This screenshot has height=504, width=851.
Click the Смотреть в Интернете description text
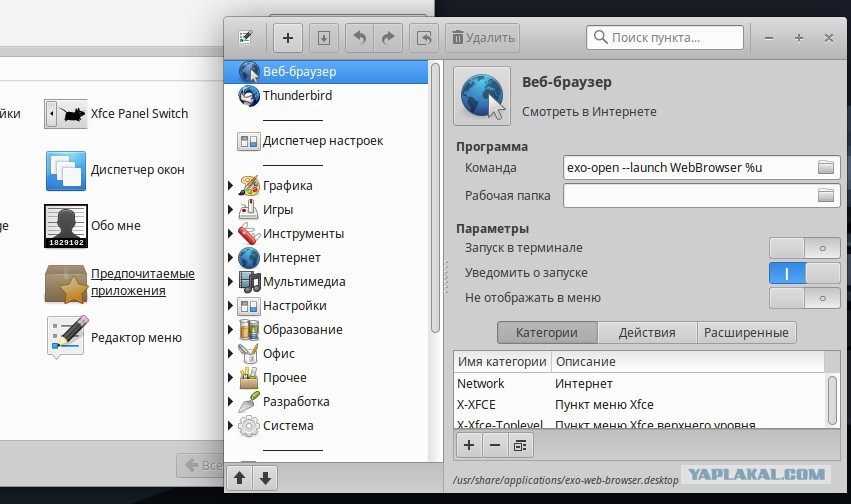point(589,112)
